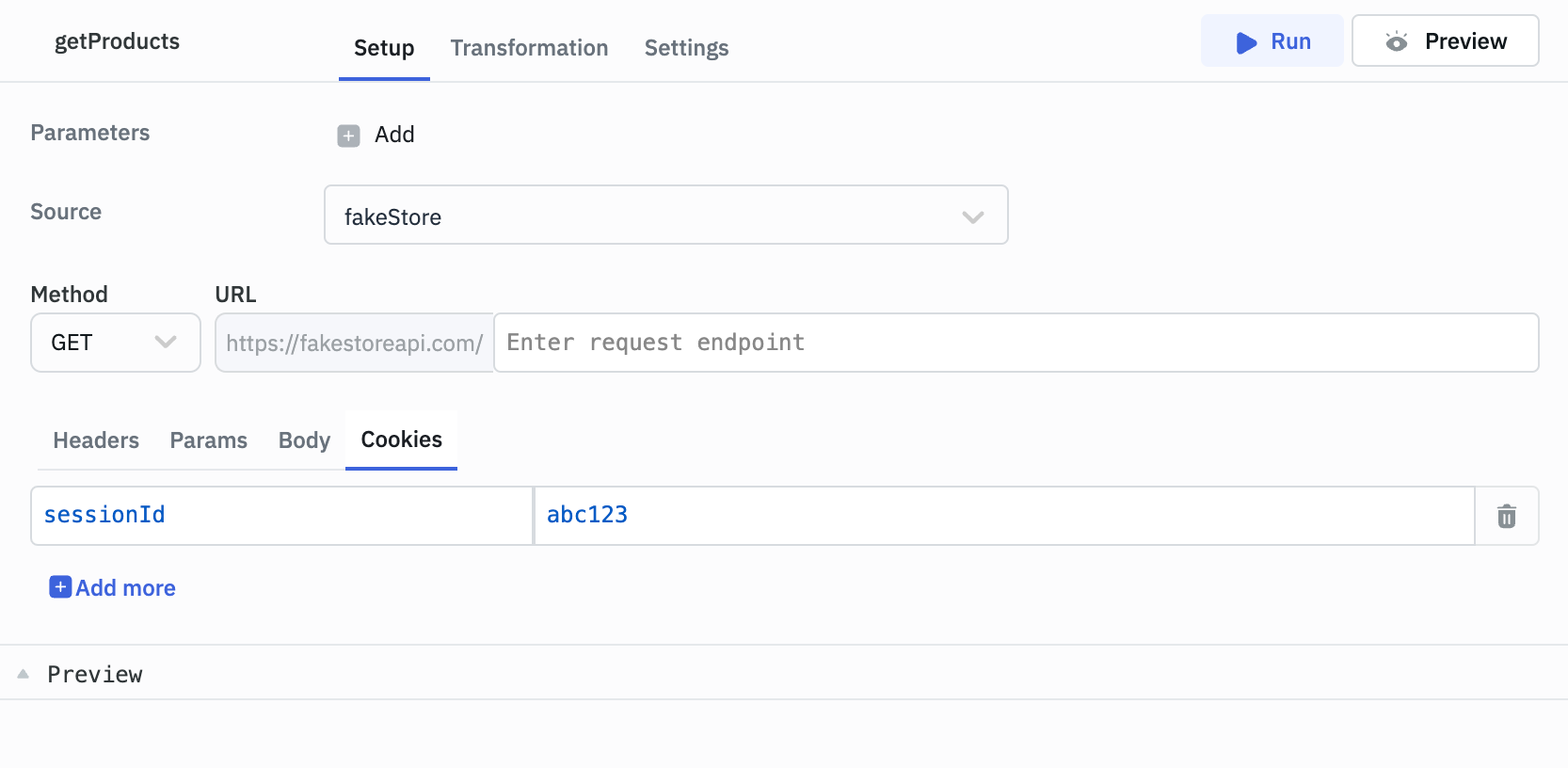Click the abc123 cookie value field
The width and height of the screenshot is (1568, 768).
click(1002, 516)
